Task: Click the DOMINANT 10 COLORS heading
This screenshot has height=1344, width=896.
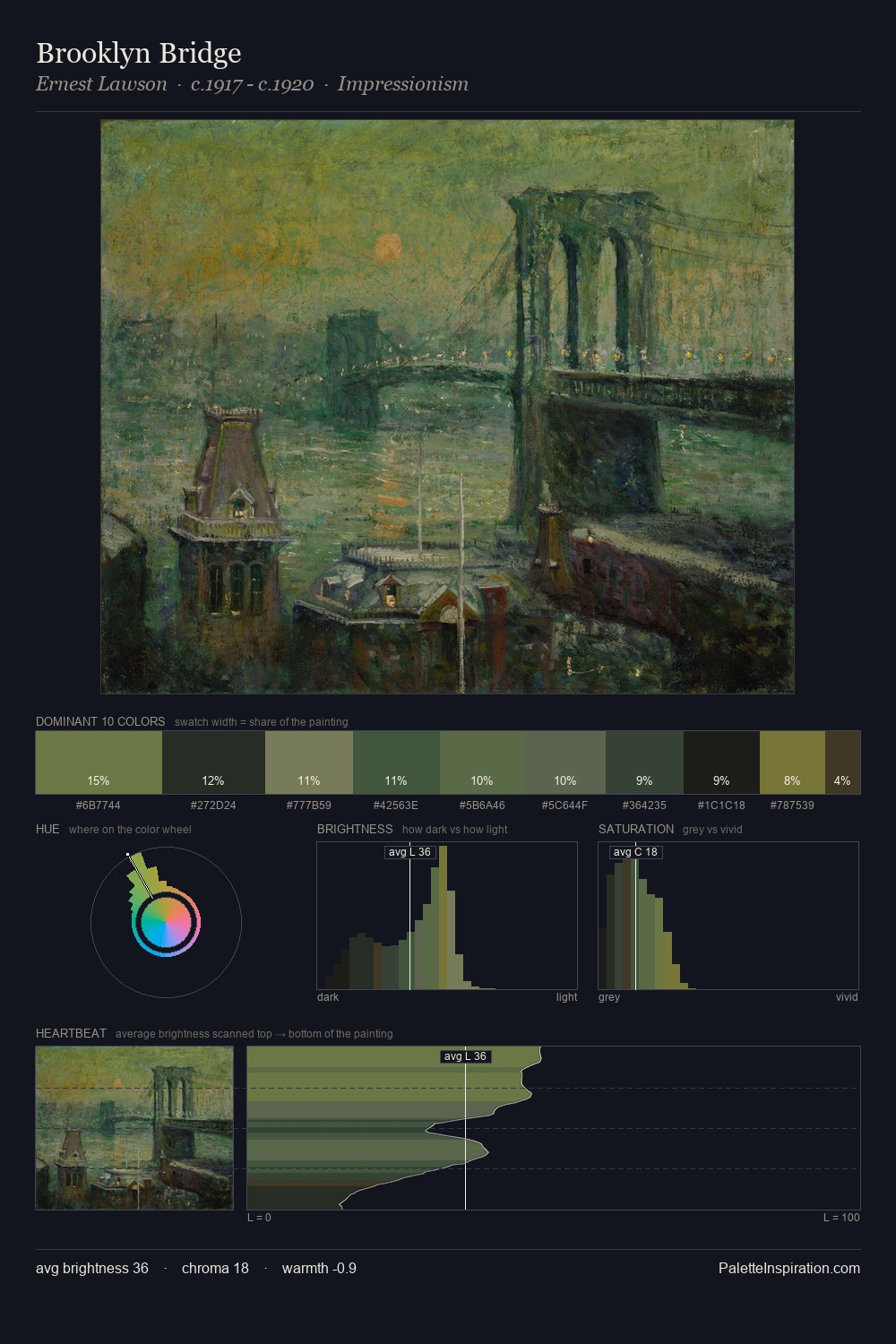Action: click(x=100, y=721)
